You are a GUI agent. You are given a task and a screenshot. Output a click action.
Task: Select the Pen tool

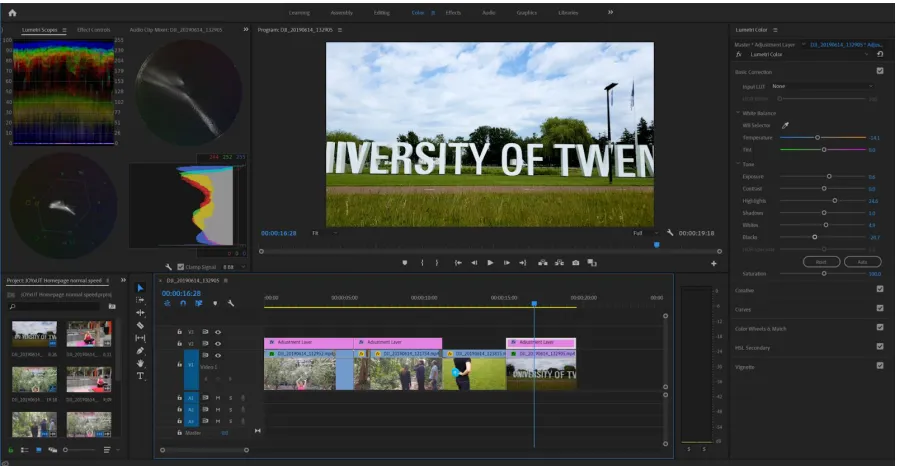[x=140, y=350]
